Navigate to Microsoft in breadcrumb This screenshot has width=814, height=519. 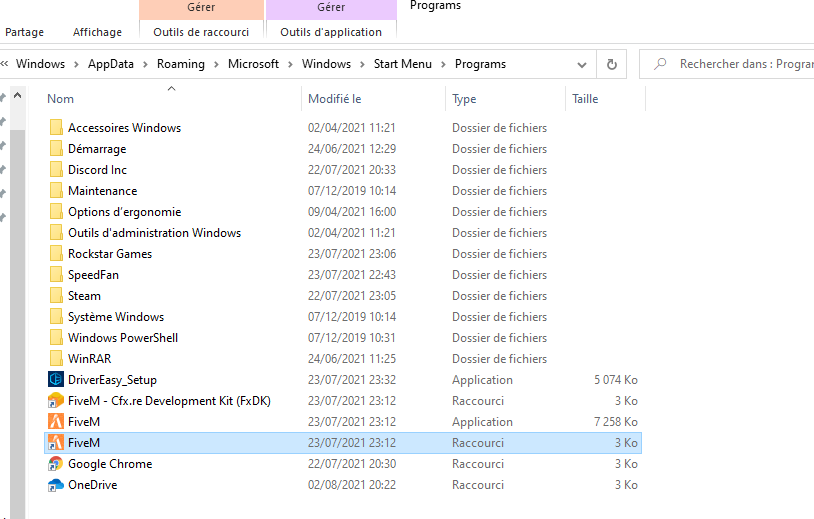click(253, 64)
